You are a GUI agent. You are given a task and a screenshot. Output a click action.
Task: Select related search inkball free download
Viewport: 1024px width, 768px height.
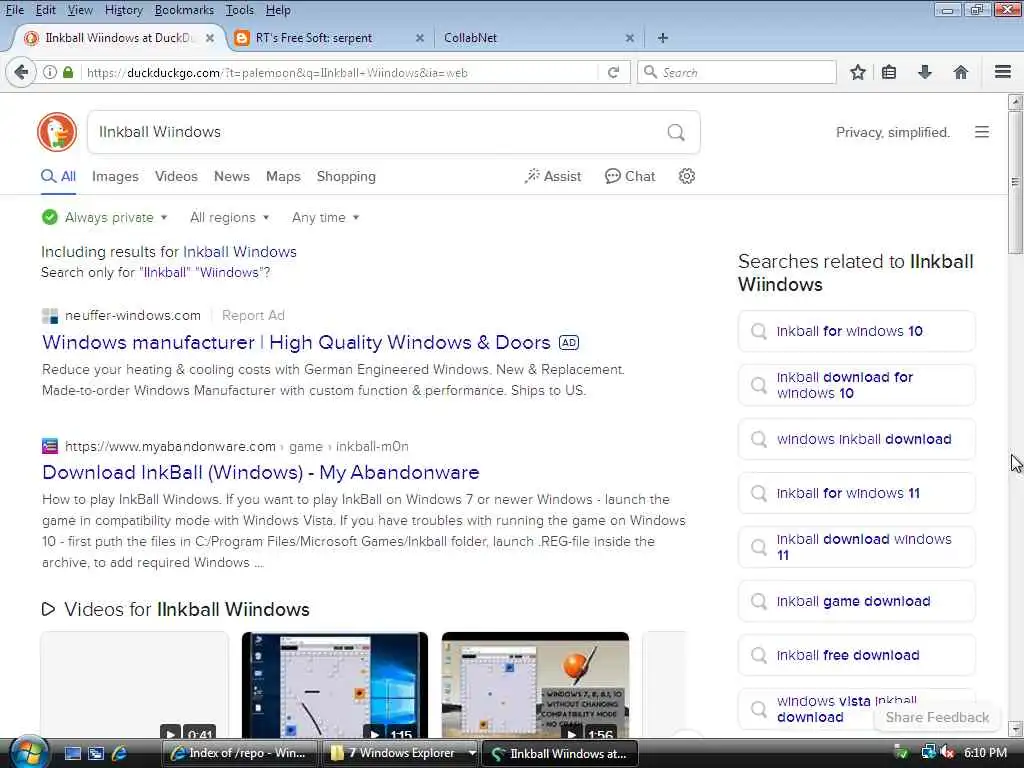click(856, 655)
